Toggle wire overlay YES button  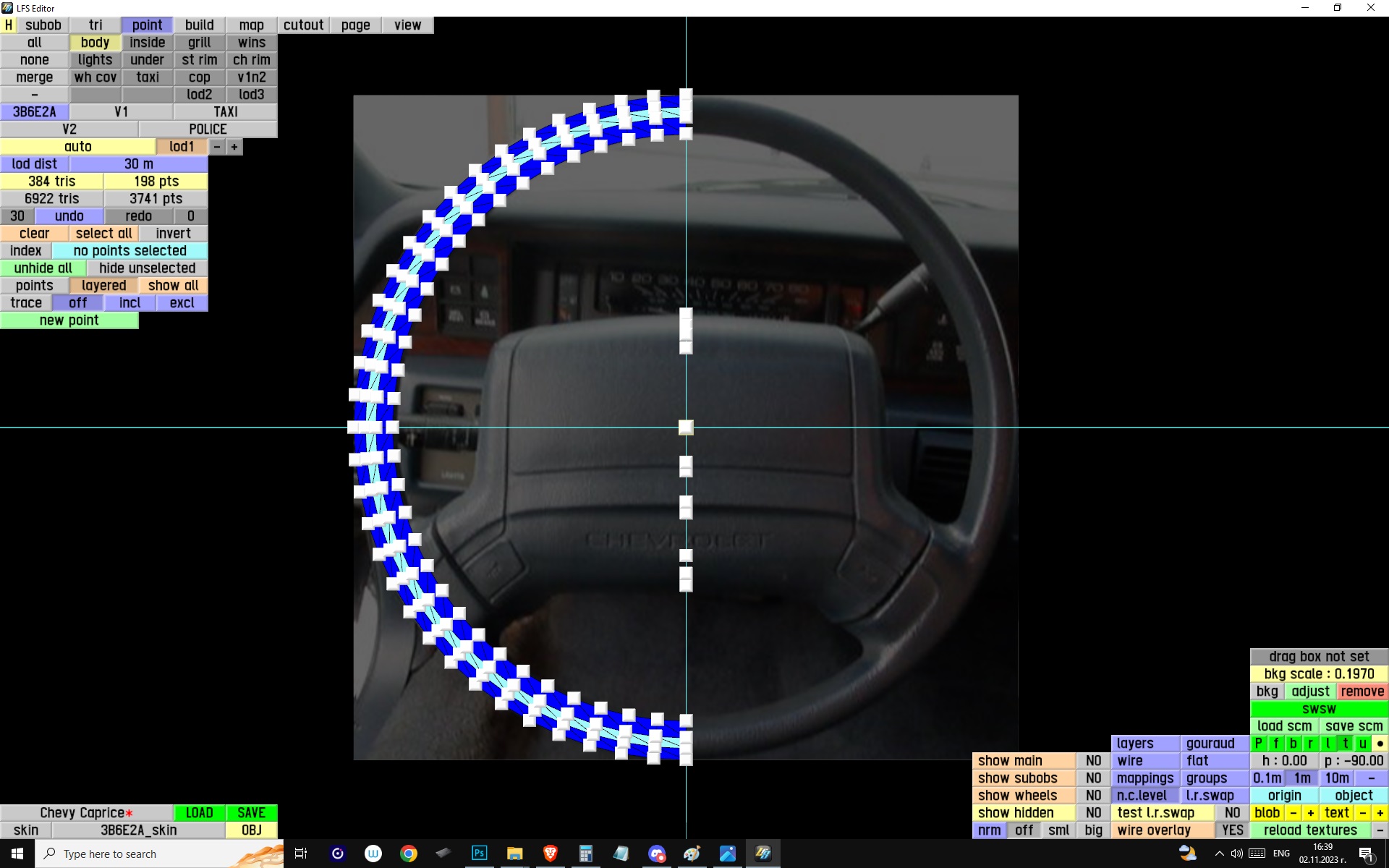[1232, 830]
